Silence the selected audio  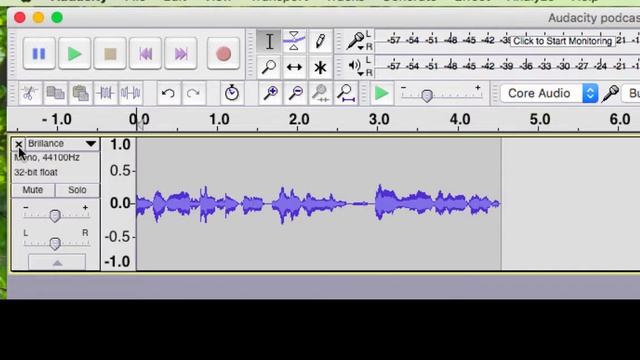[131, 93]
